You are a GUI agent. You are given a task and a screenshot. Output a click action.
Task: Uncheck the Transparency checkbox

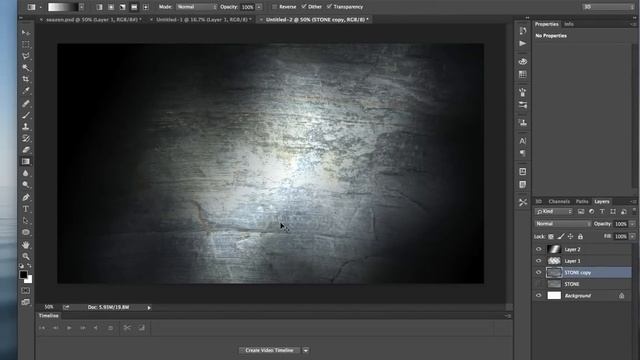(x=329, y=7)
